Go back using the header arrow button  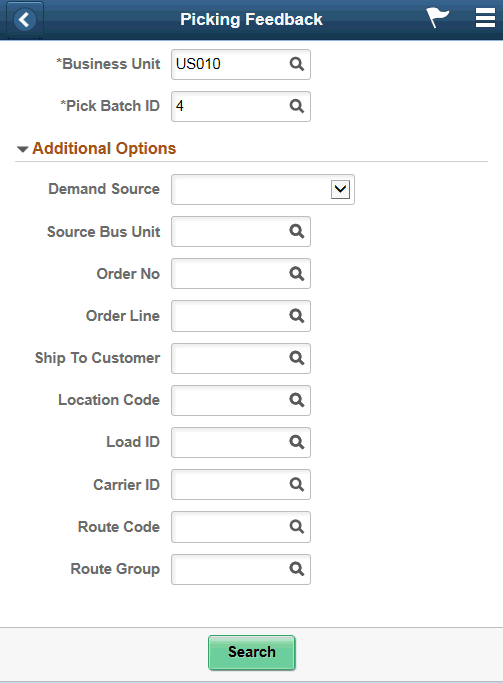[25, 20]
